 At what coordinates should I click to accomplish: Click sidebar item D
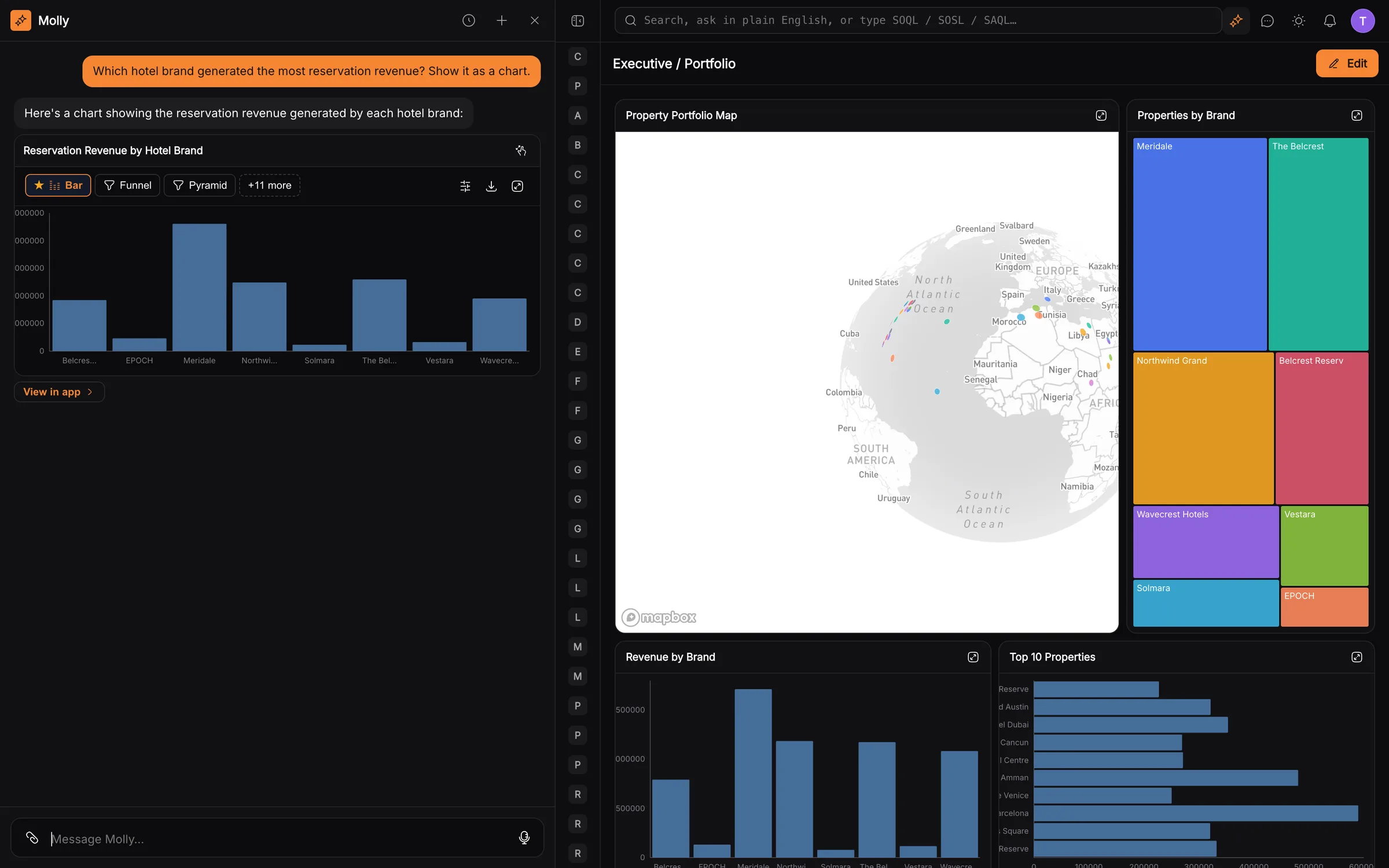tap(577, 322)
